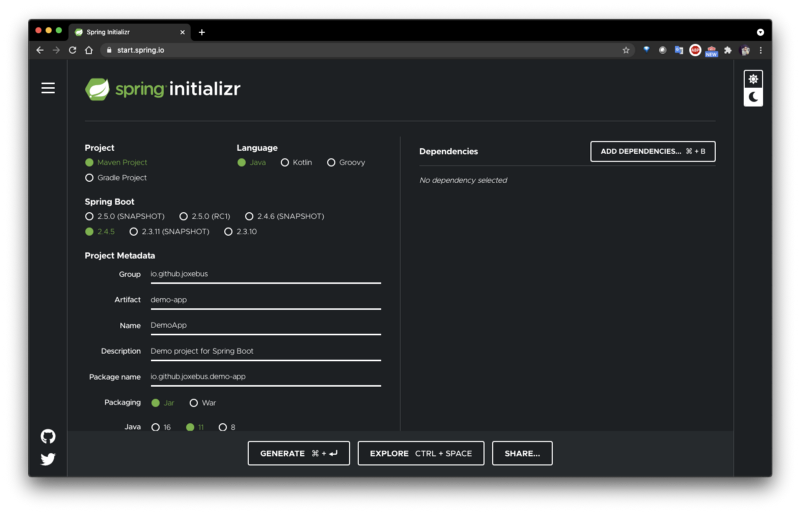Select Java version 11
The image size is (800, 514).
click(195, 427)
